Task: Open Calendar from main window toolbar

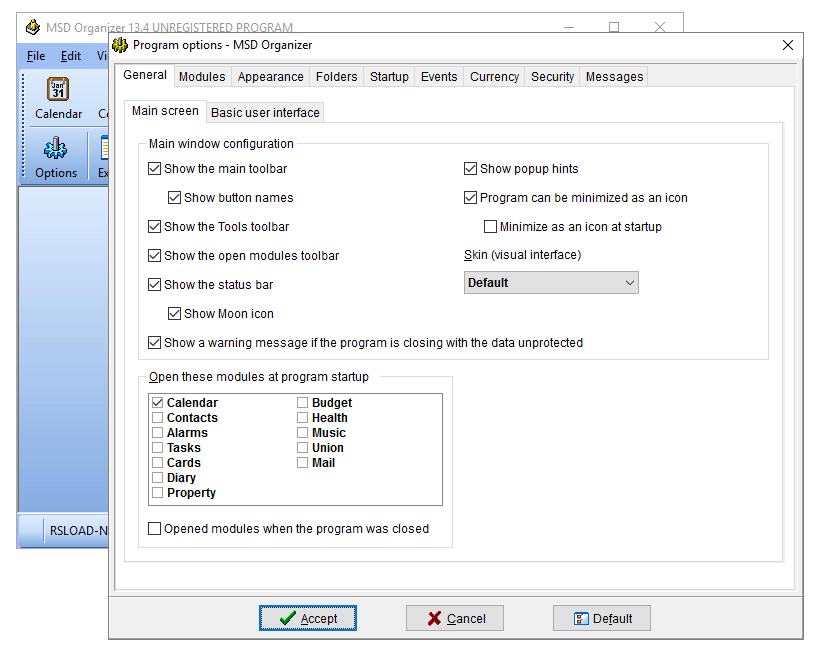Action: click(x=58, y=99)
